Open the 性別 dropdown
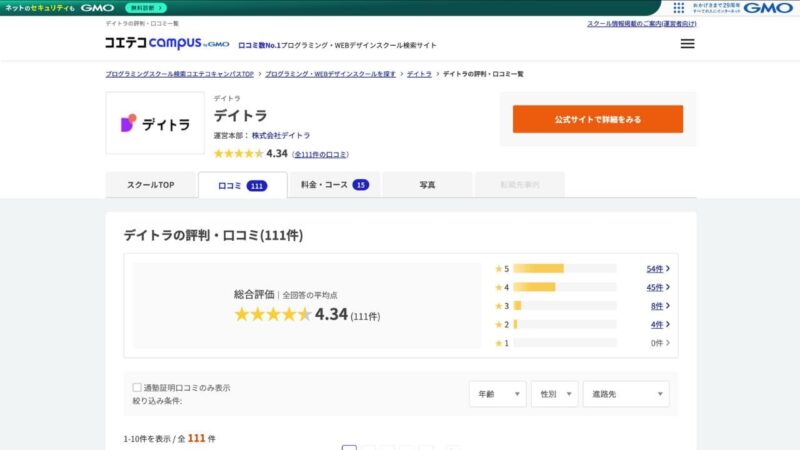This screenshot has height=450, width=800. (555, 394)
